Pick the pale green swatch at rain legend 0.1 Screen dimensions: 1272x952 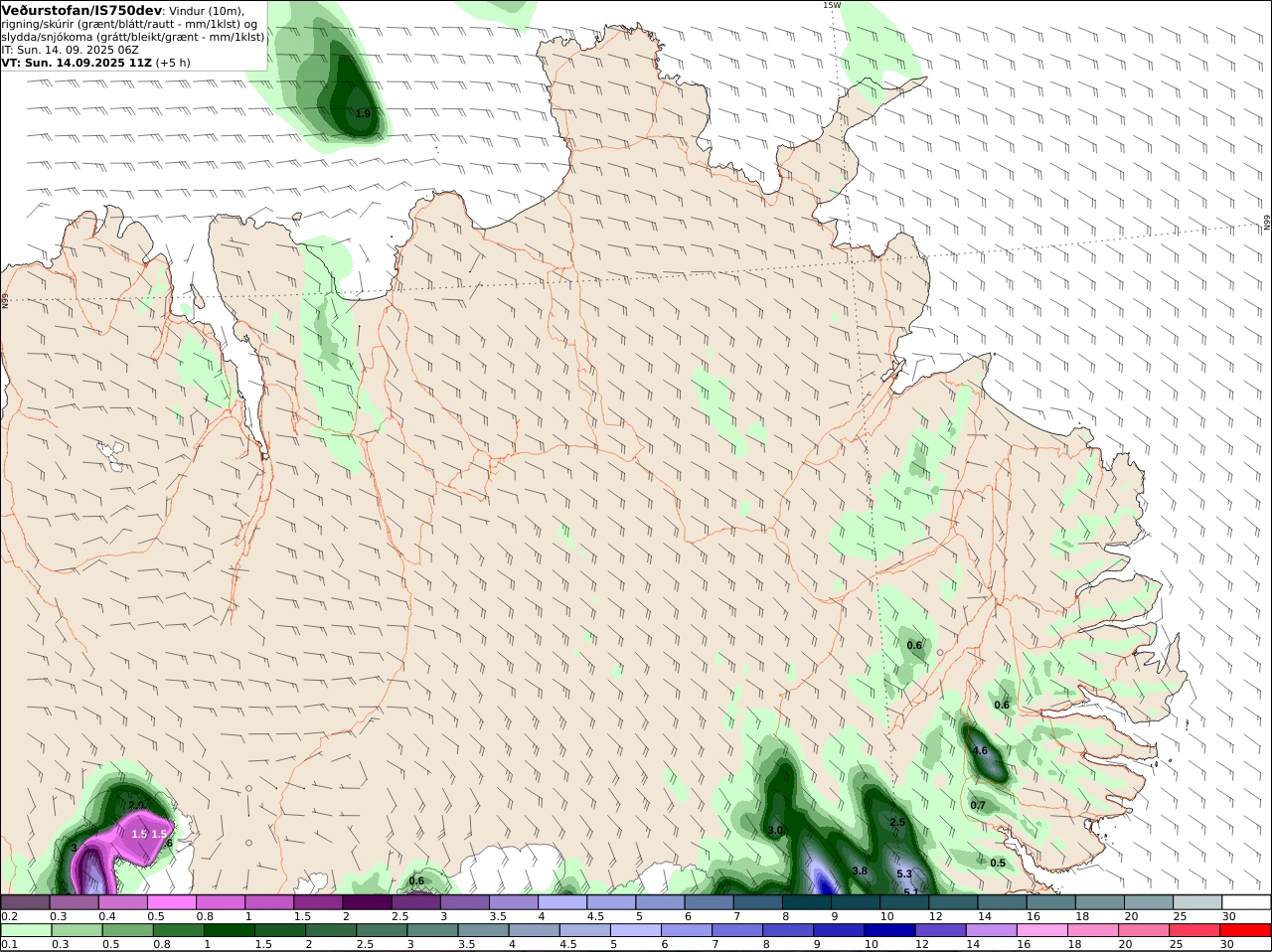pyautogui.click(x=27, y=930)
